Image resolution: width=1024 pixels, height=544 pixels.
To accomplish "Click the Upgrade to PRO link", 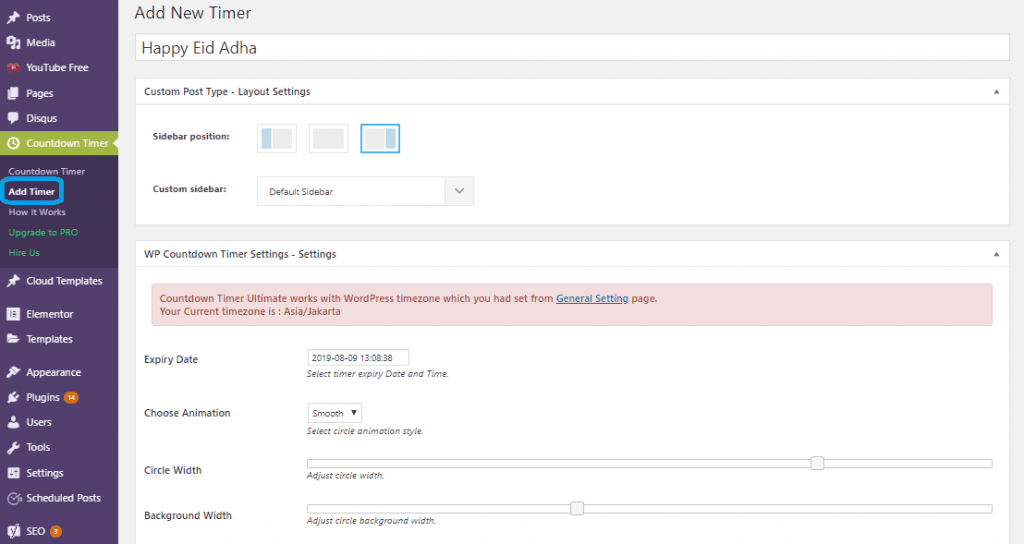I will click(43, 232).
